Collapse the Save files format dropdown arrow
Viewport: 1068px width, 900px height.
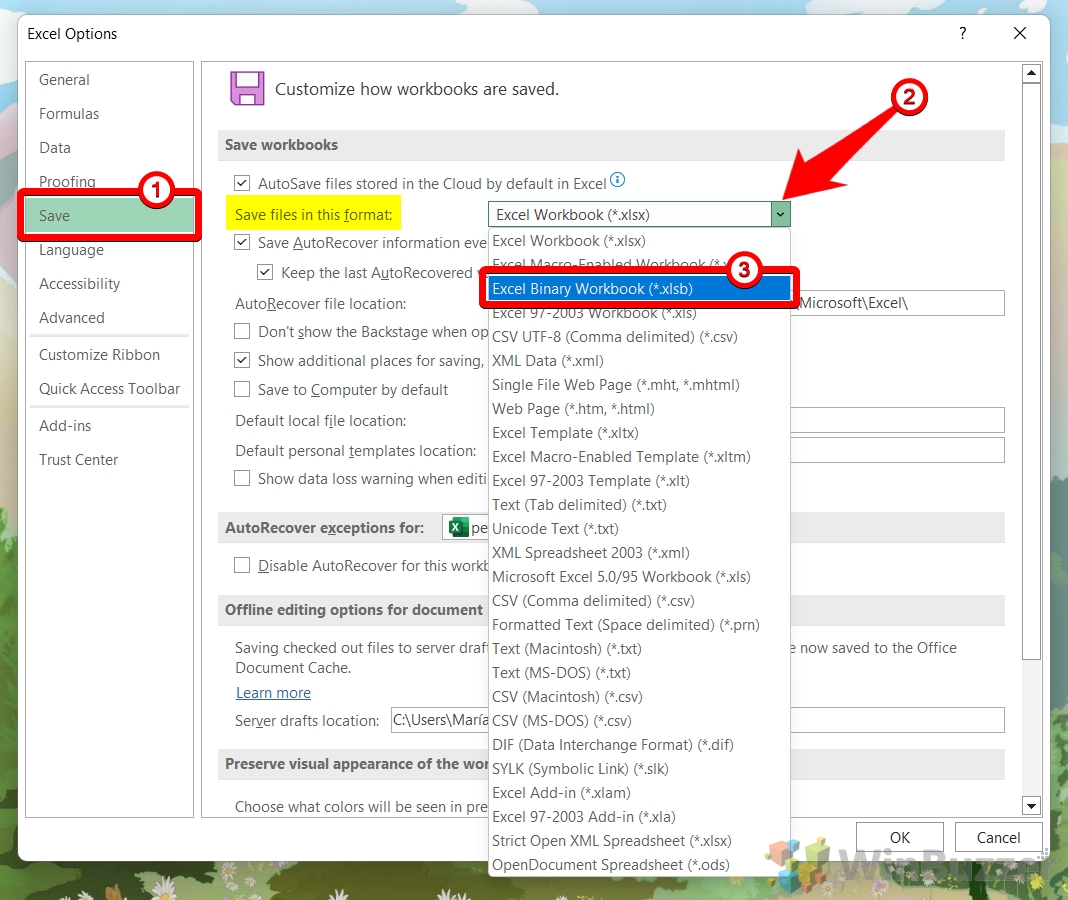coord(781,215)
